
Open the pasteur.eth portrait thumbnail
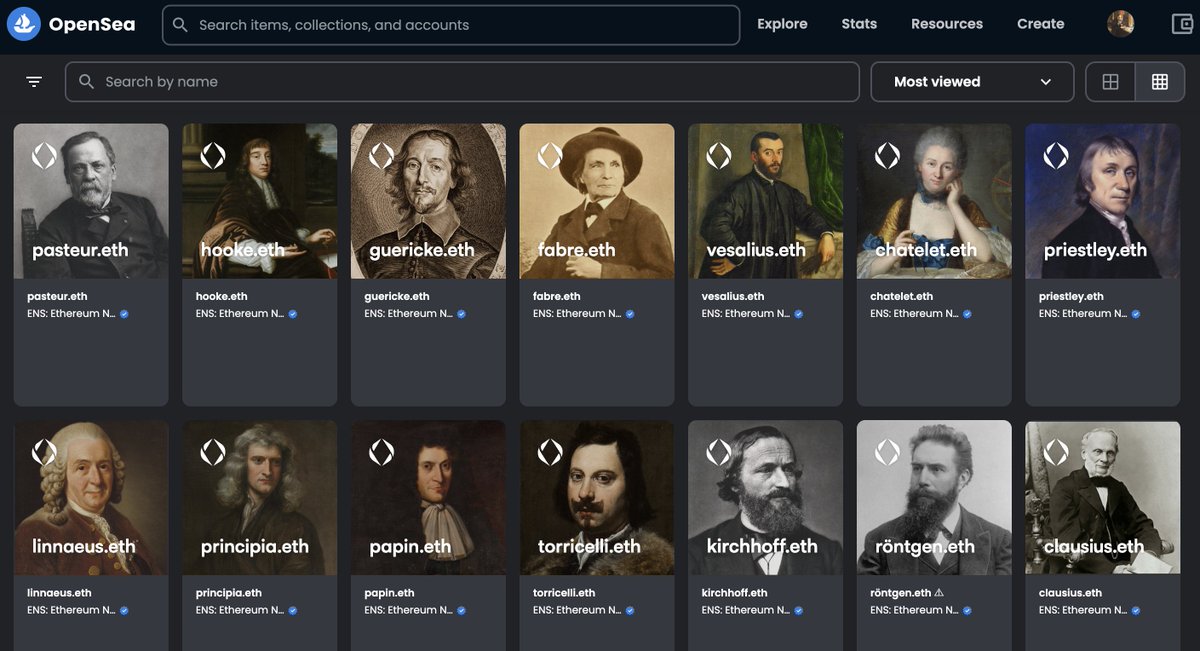[91, 201]
